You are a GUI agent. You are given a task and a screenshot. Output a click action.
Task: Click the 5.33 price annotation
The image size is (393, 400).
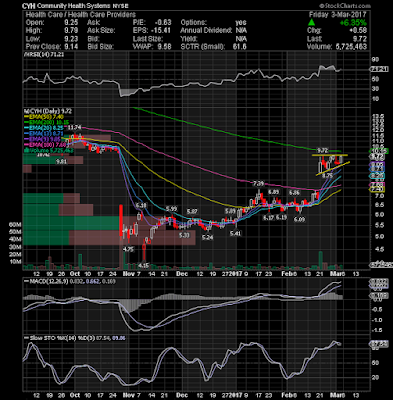(x=184, y=235)
